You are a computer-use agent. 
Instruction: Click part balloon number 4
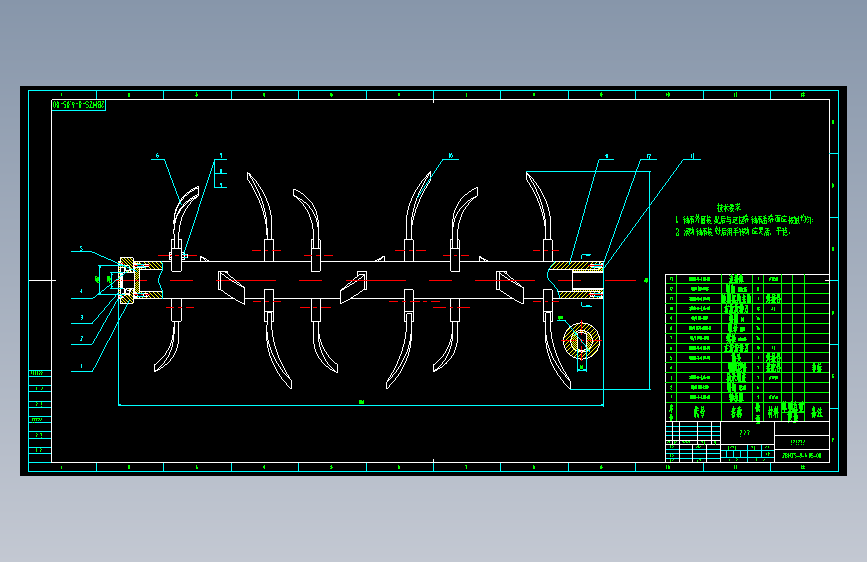pos(81,291)
